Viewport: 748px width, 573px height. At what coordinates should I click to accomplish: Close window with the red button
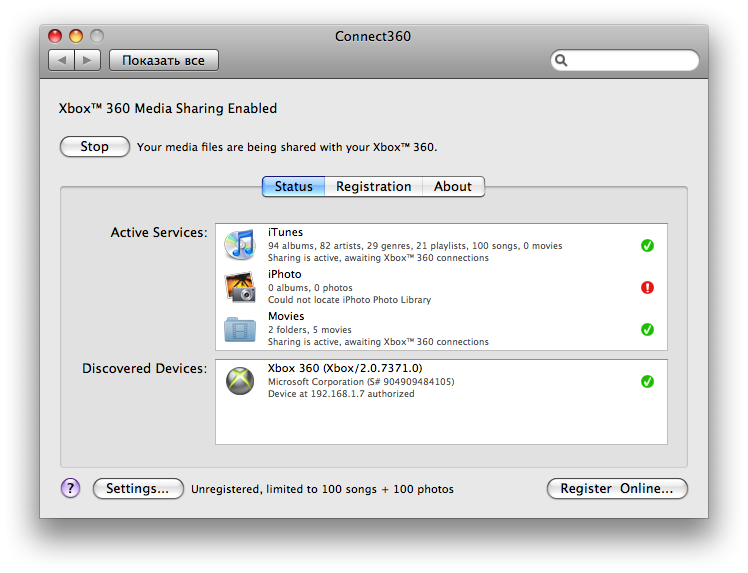coord(55,36)
